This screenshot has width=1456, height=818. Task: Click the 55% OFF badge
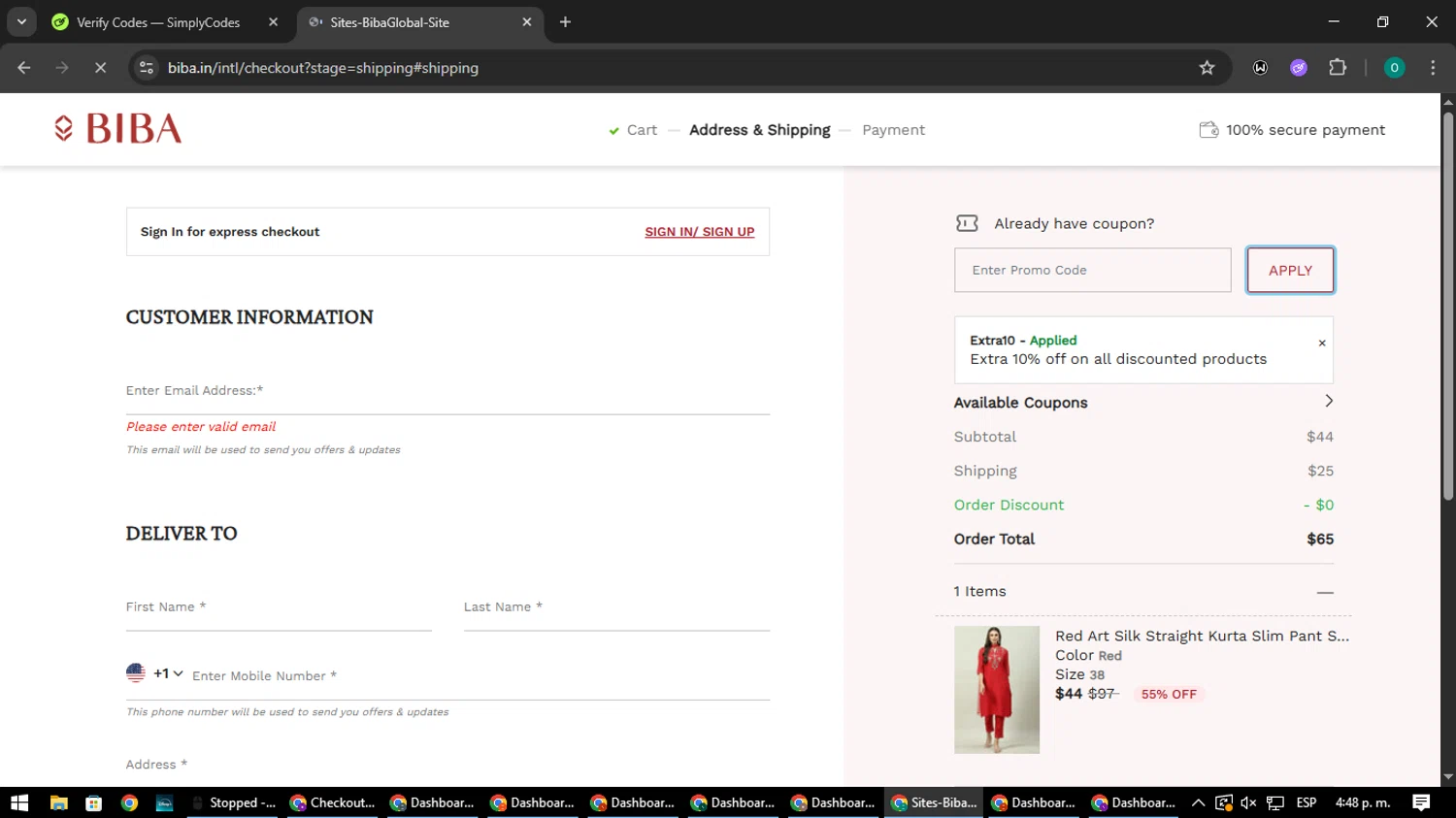[1169, 694]
